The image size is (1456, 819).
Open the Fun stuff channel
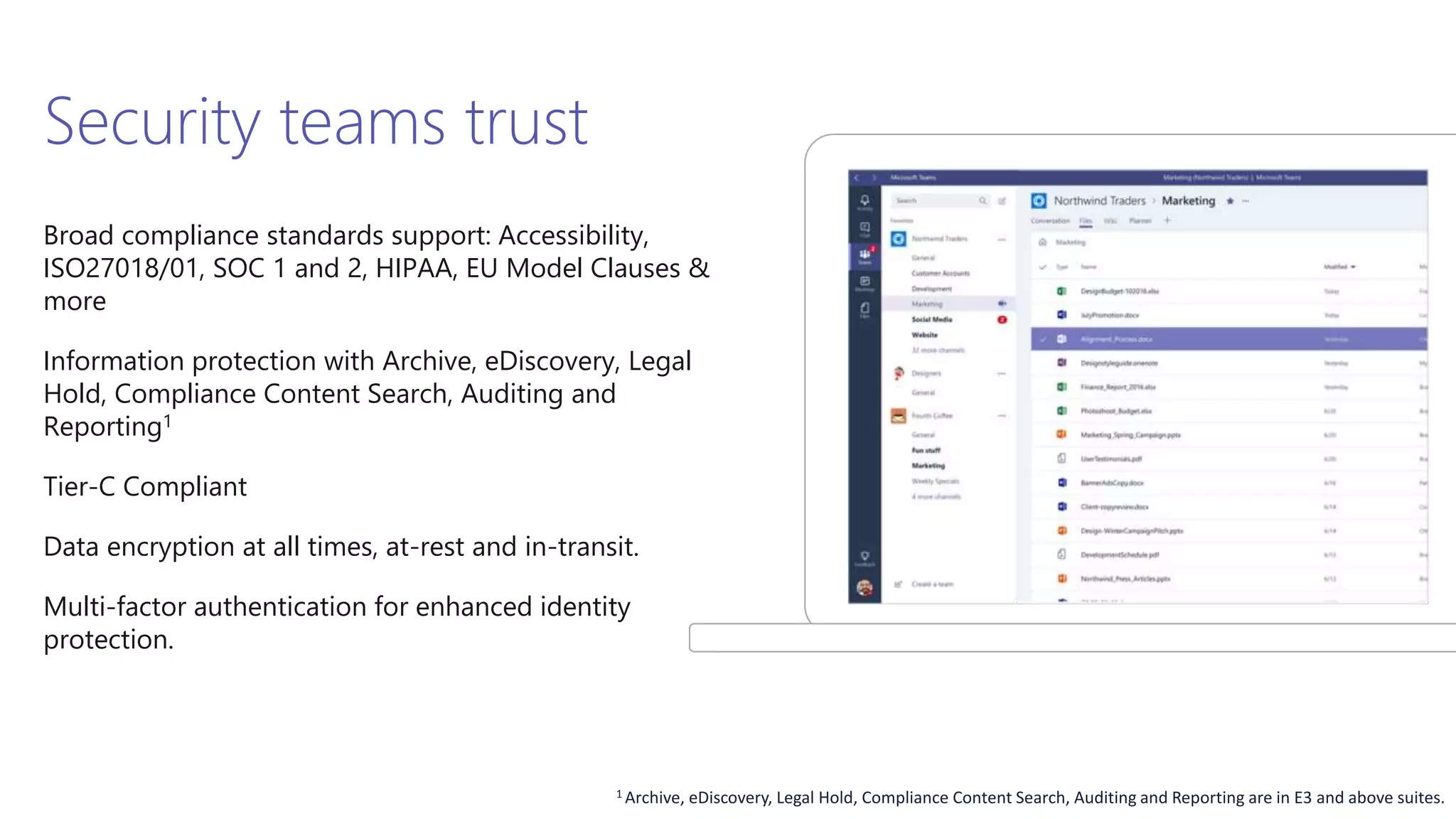click(x=926, y=451)
